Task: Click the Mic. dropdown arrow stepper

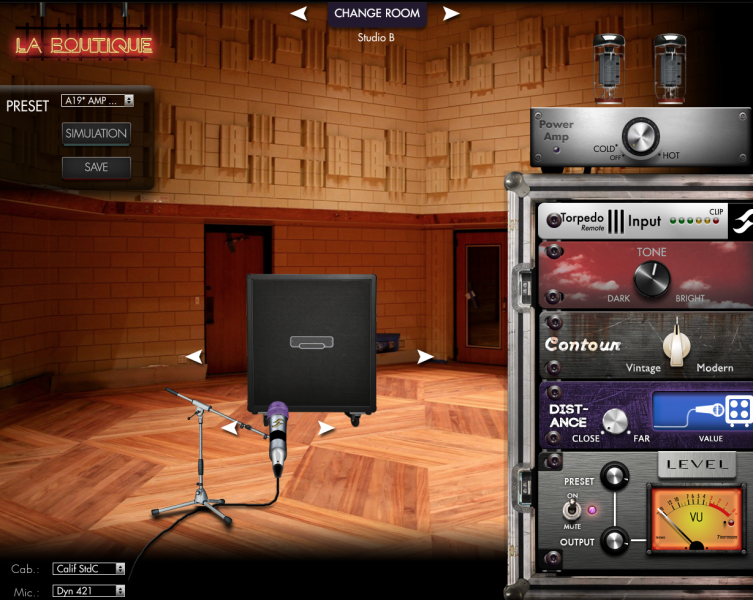Action: click(x=120, y=591)
